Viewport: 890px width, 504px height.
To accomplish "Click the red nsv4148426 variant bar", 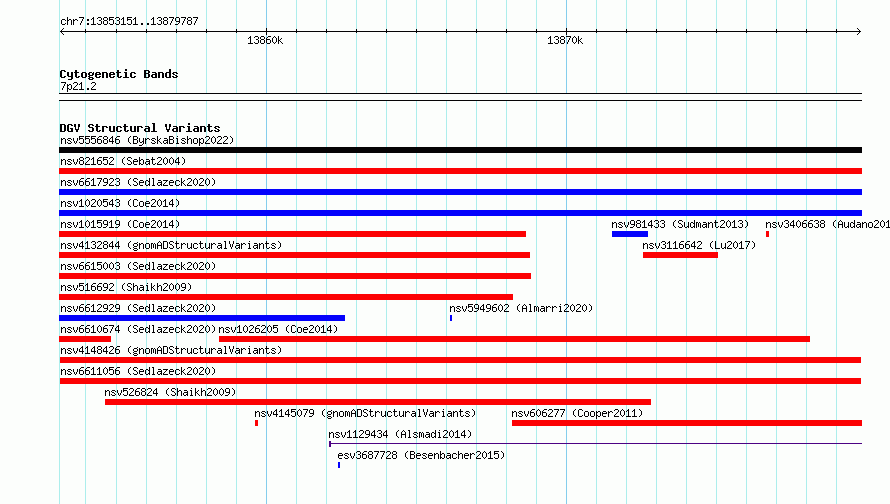I will coord(460,360).
